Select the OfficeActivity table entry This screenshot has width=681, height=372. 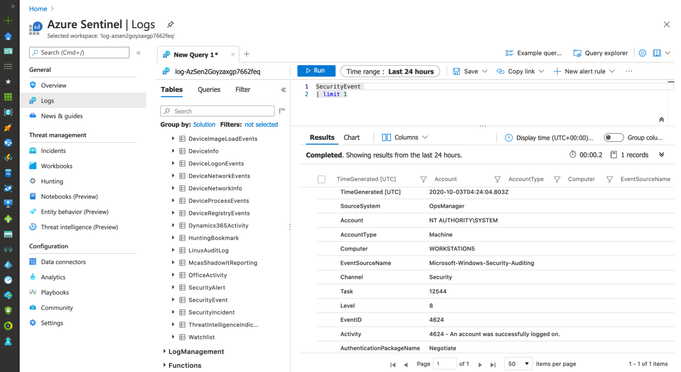208,275
